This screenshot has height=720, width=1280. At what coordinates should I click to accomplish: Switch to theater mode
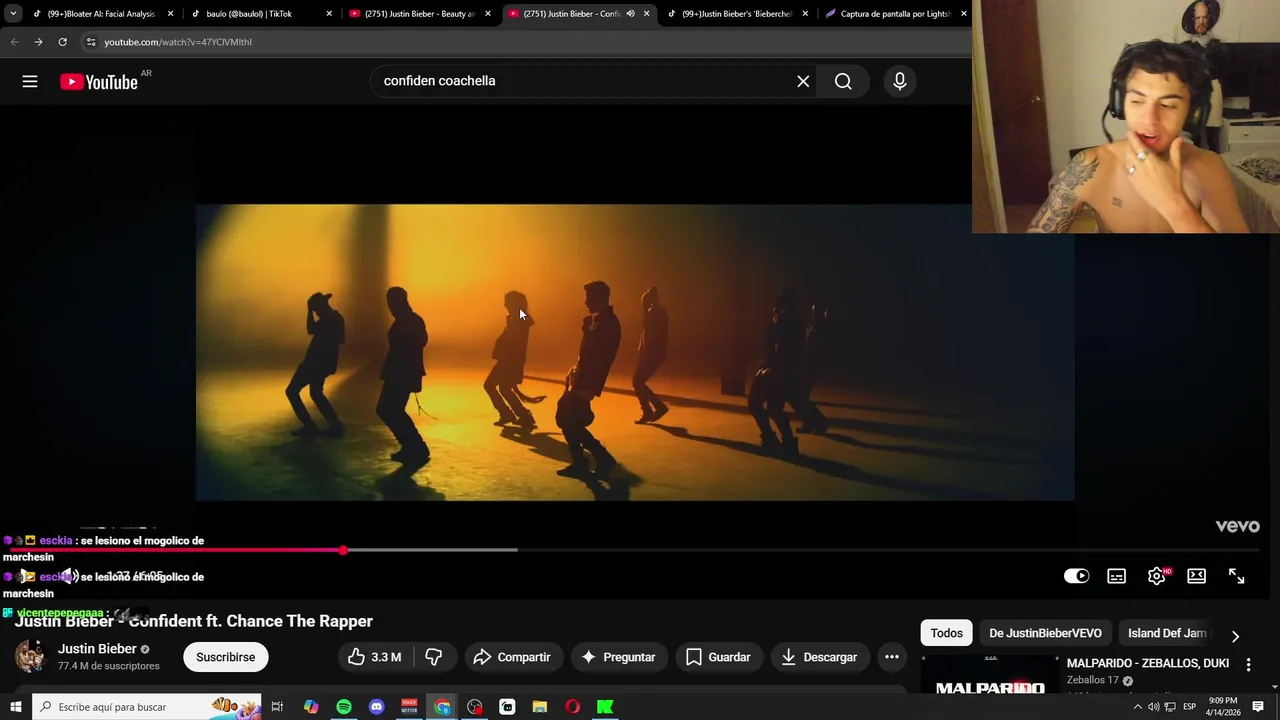point(1197,576)
